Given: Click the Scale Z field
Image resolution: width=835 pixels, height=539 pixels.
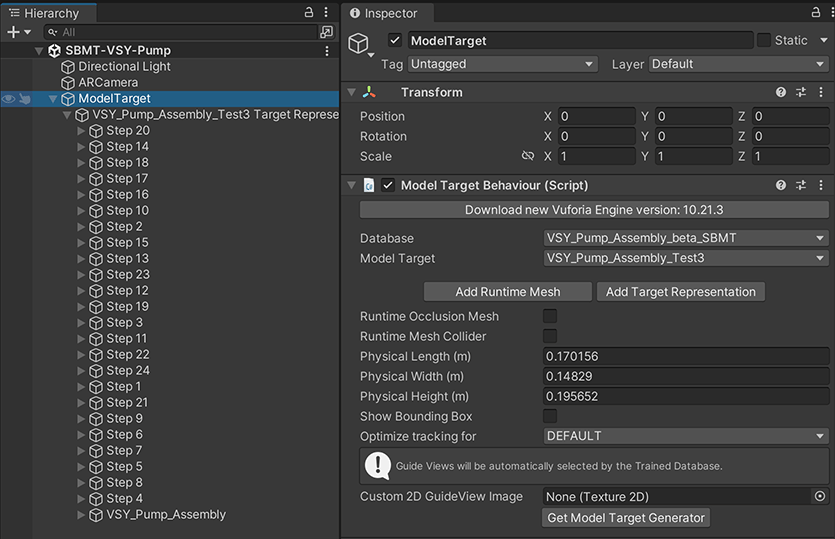Looking at the screenshot, I should point(790,156).
